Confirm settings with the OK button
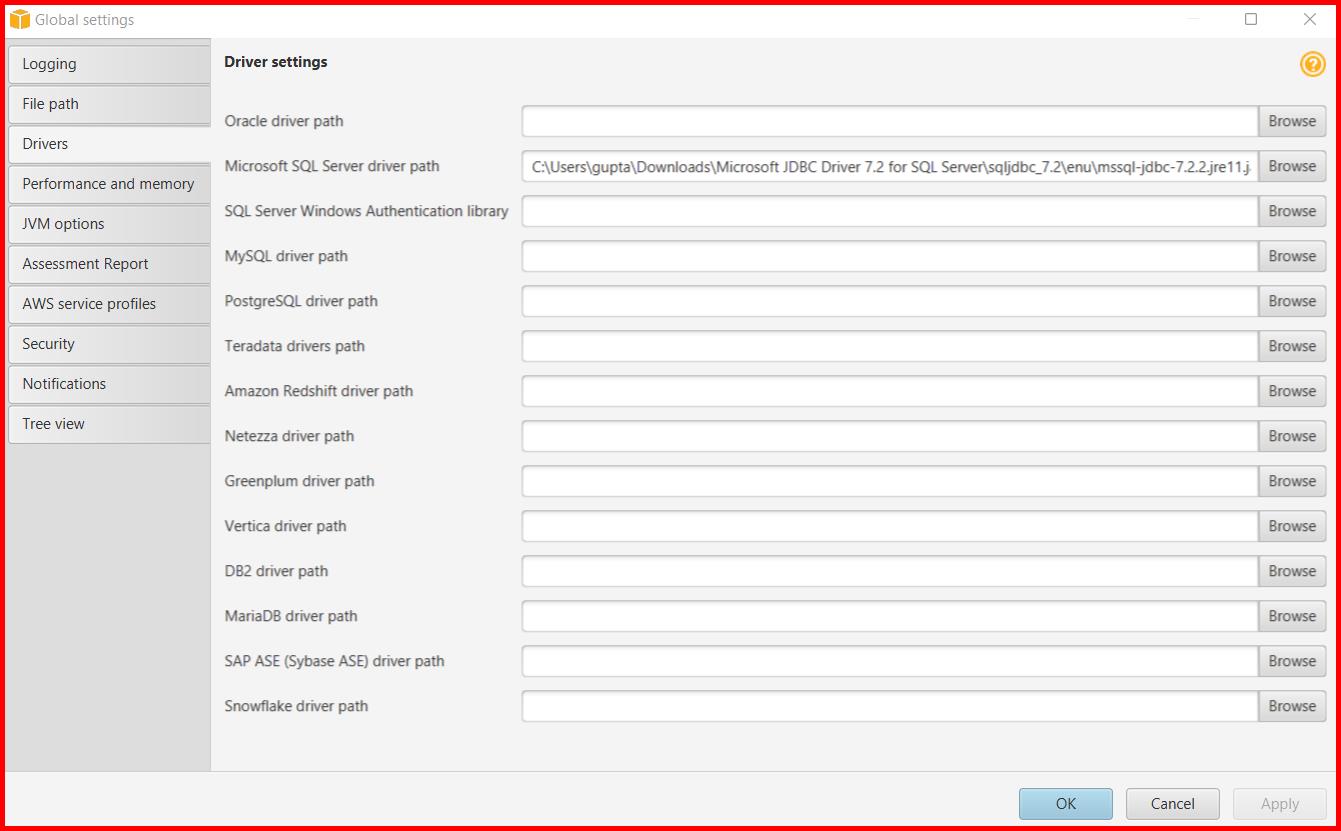Viewport: 1341px width, 831px height. point(1065,803)
